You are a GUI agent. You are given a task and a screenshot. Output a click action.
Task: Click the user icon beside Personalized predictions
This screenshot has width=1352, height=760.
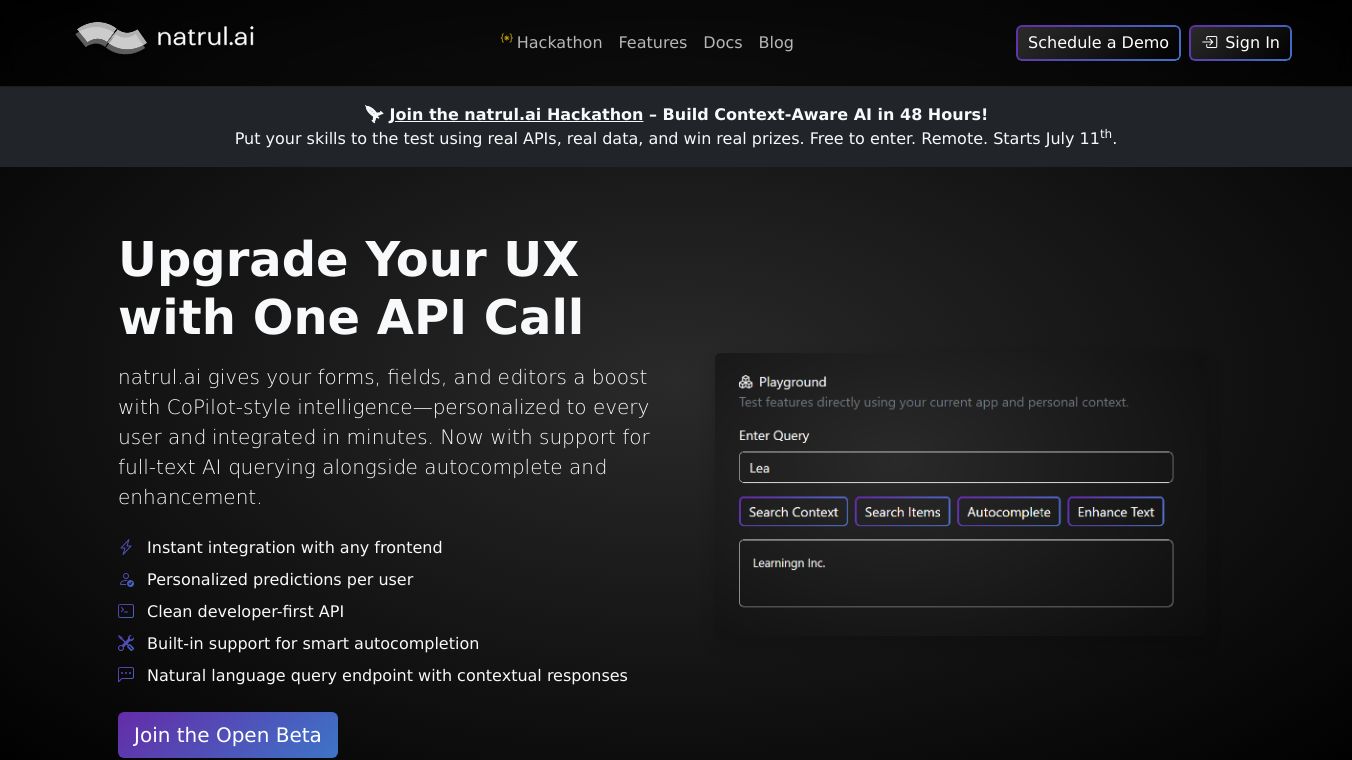click(126, 579)
